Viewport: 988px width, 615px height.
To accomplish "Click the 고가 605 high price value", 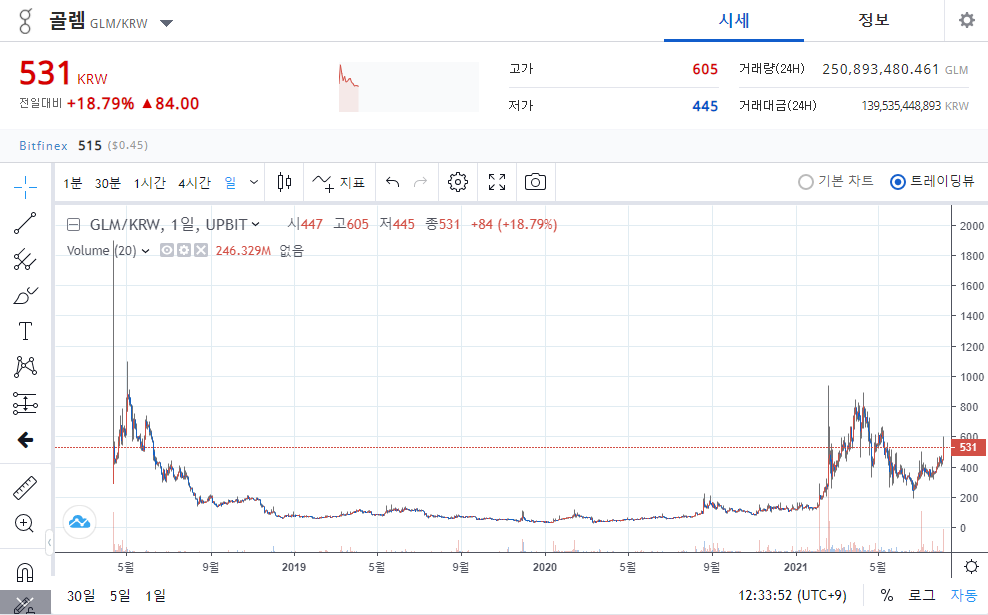I will pos(705,69).
